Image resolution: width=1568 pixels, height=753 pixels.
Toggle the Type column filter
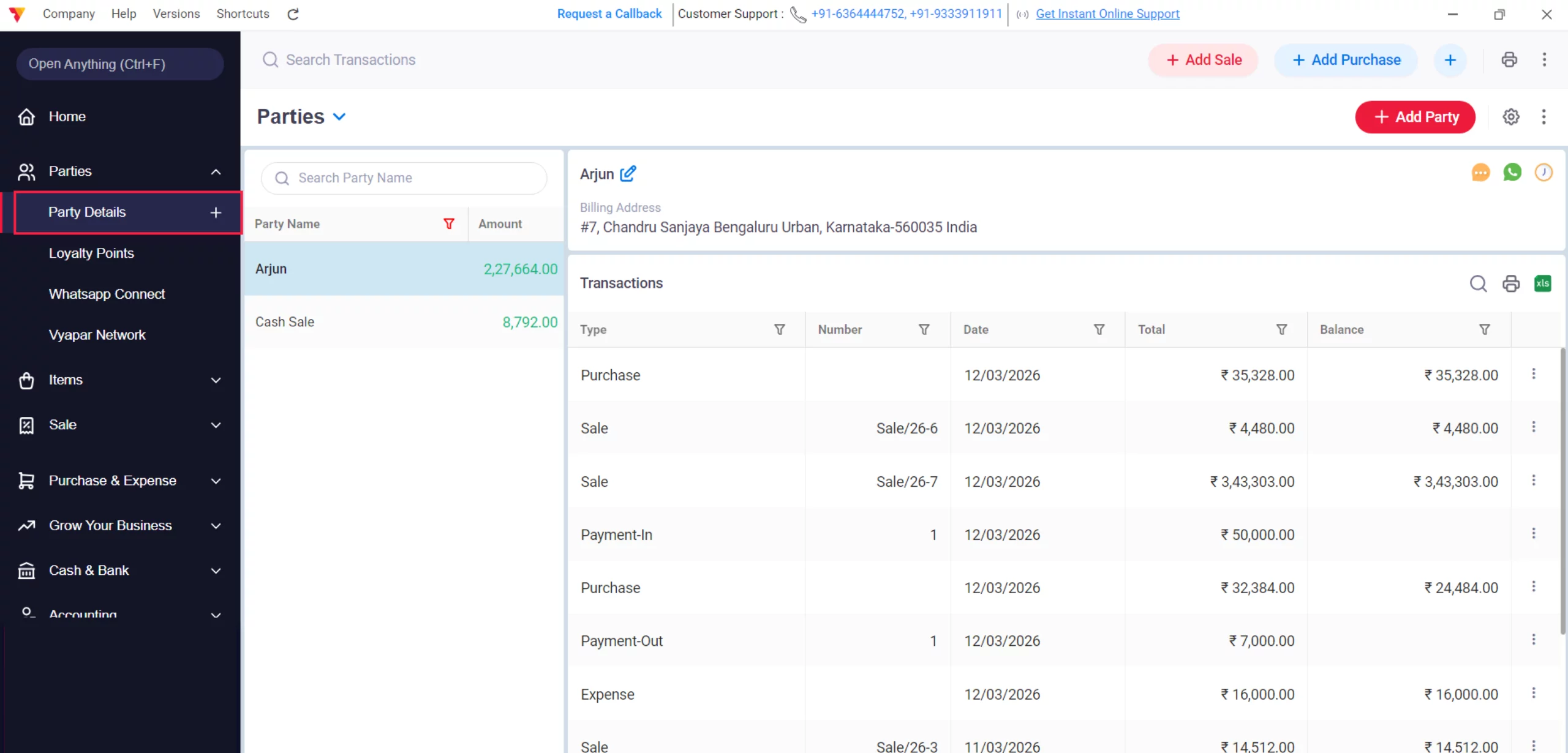[779, 330]
